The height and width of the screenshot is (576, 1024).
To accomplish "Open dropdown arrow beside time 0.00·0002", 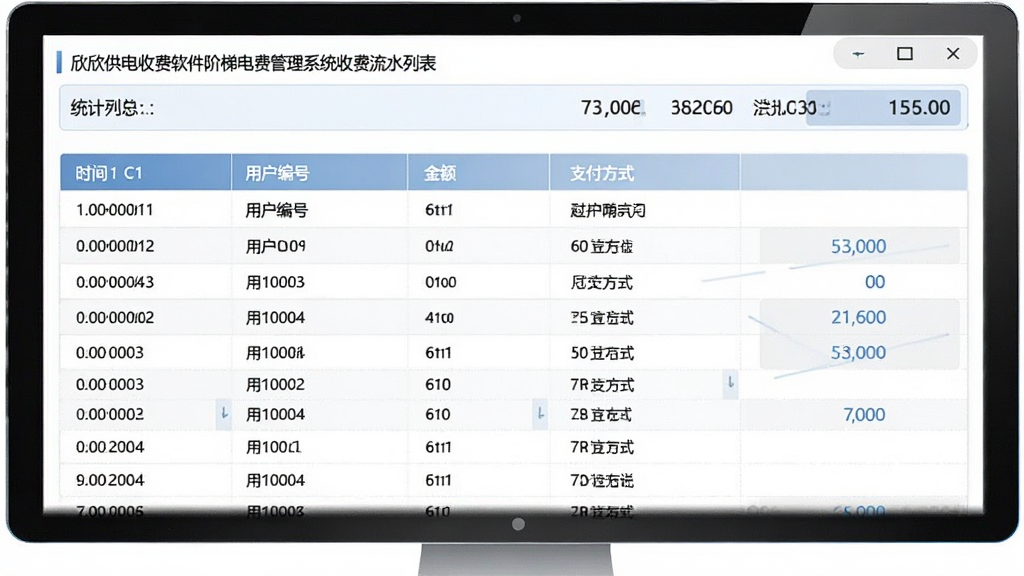I will click(x=224, y=414).
